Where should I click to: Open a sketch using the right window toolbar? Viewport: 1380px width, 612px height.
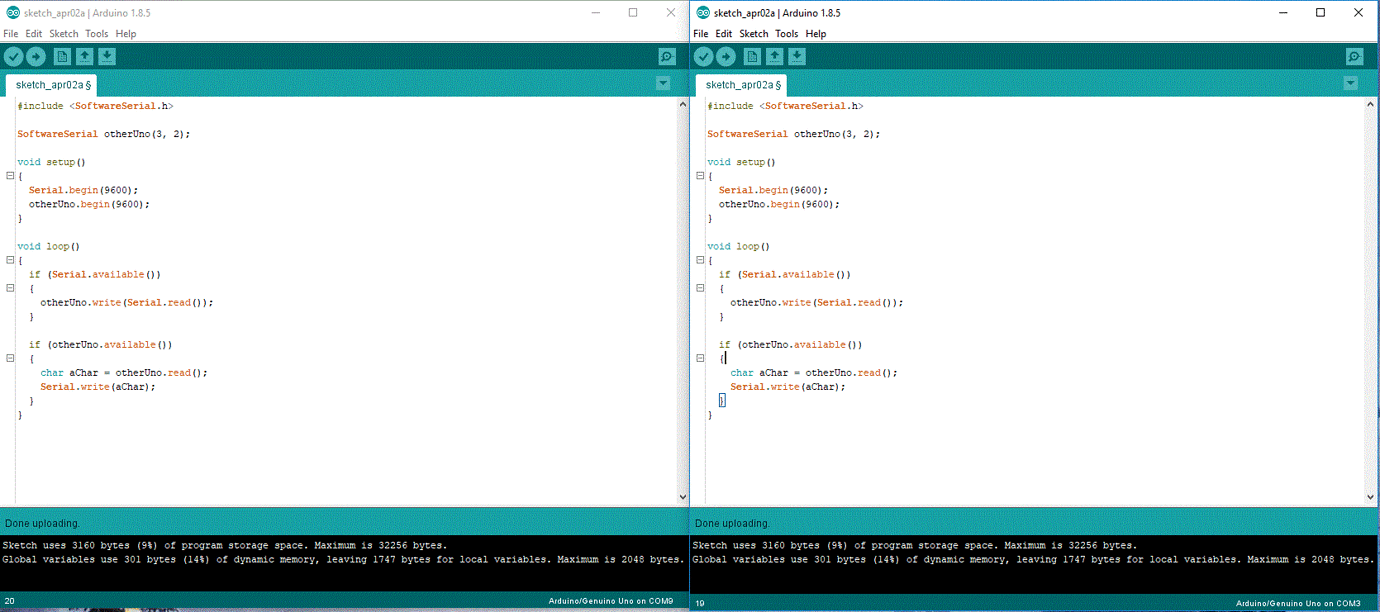(x=772, y=56)
